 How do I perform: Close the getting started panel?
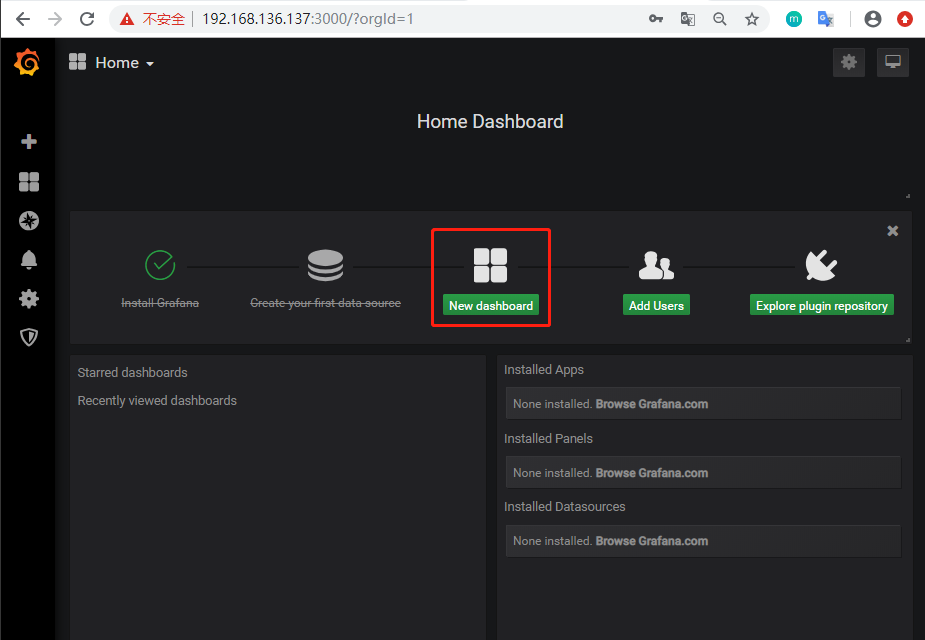click(893, 231)
